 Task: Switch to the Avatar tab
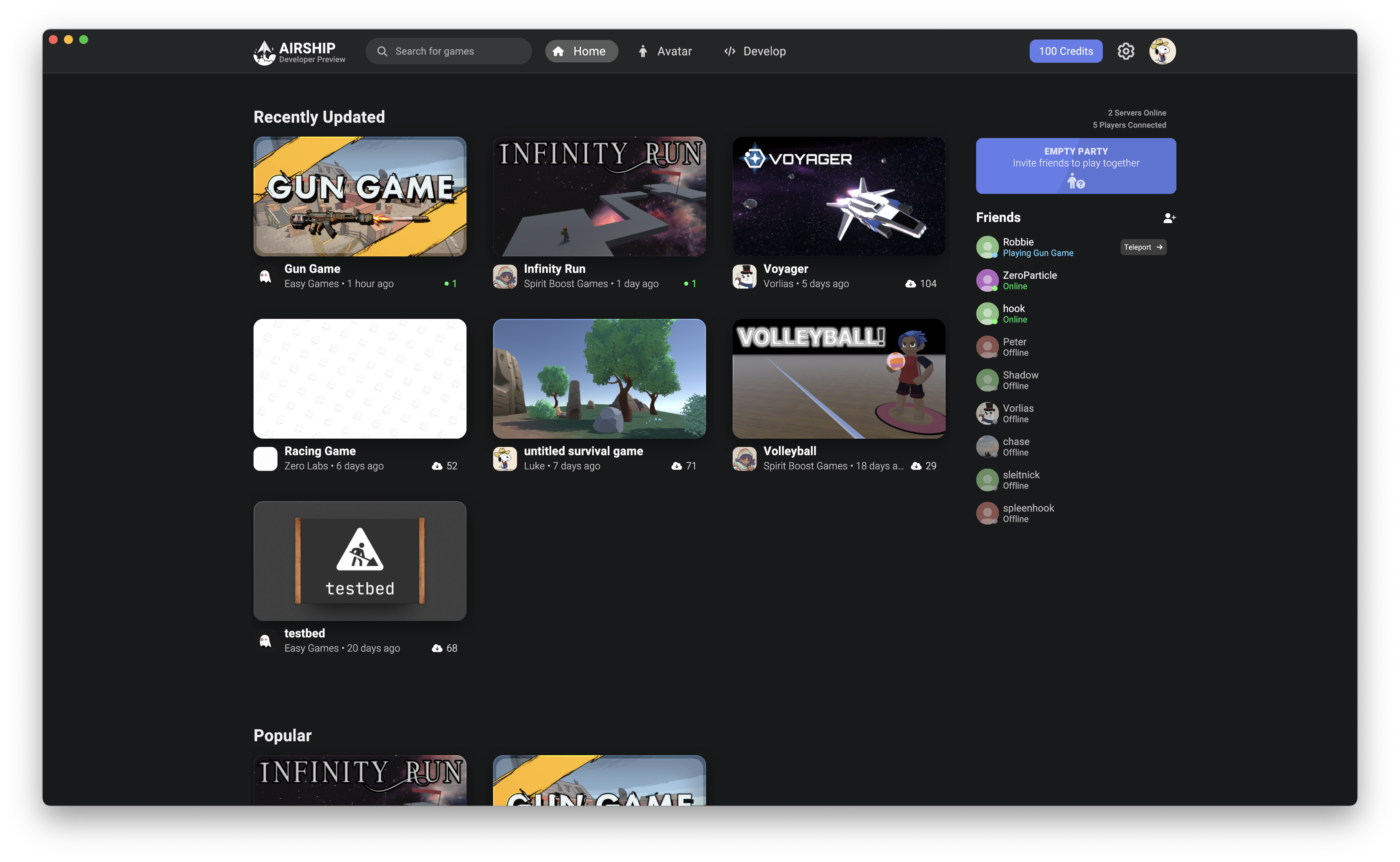coord(665,51)
